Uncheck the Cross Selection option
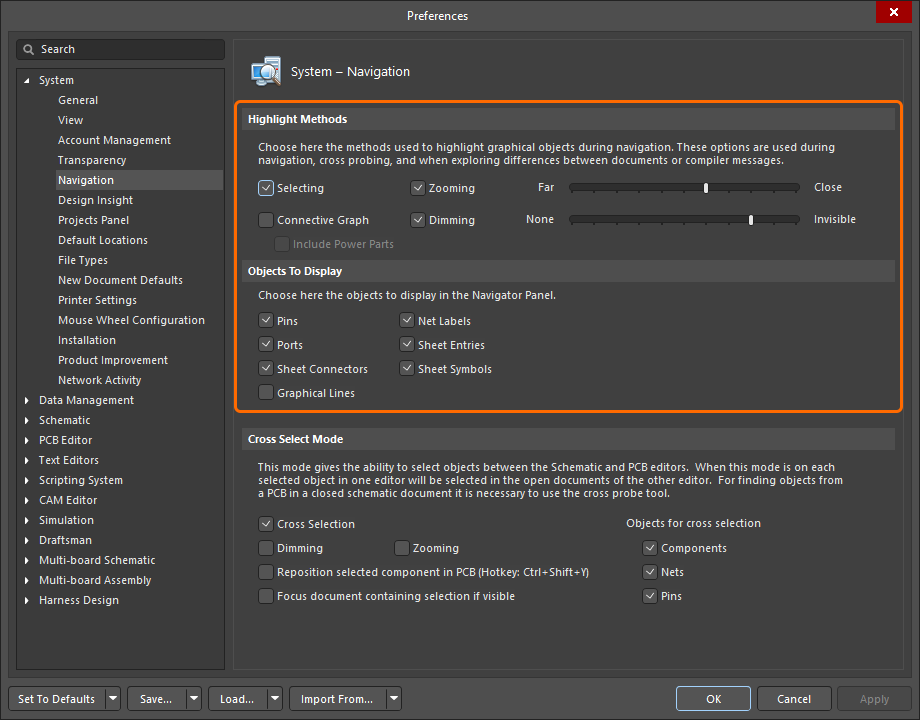This screenshot has width=920, height=720. pyautogui.click(x=266, y=523)
